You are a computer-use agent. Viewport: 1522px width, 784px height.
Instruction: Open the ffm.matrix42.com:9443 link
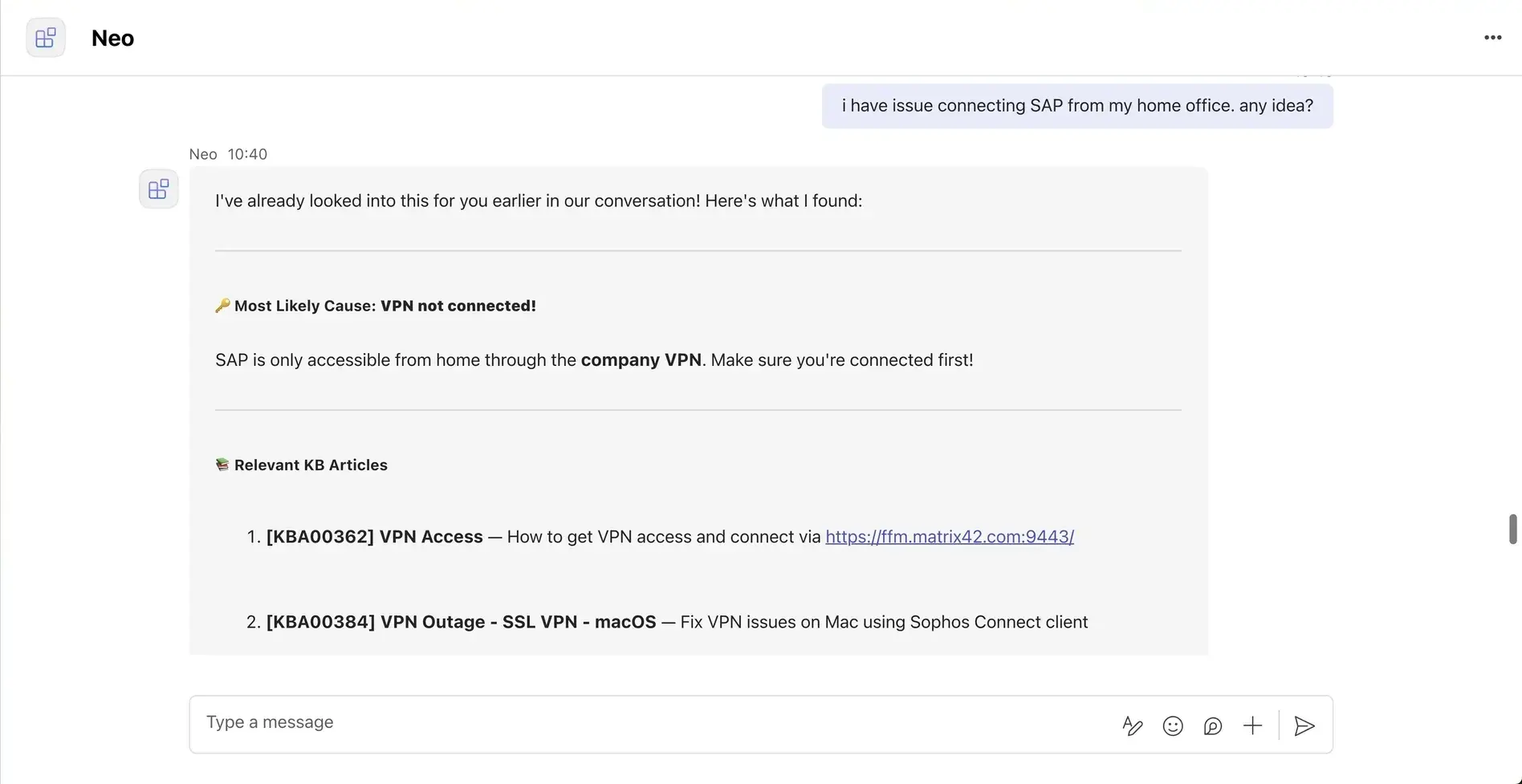click(950, 537)
